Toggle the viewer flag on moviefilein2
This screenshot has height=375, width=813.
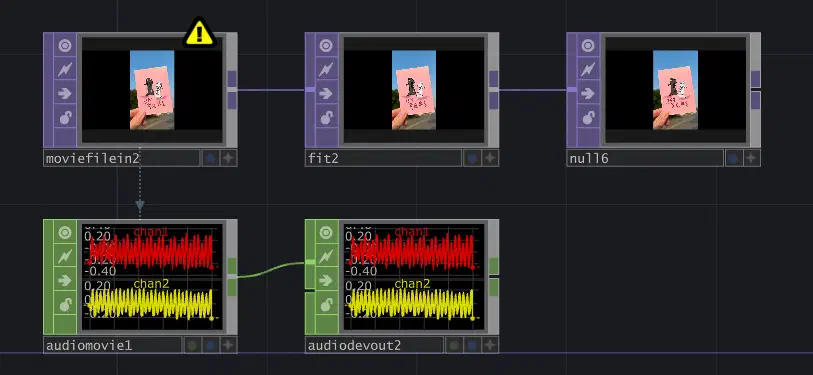tap(65, 46)
